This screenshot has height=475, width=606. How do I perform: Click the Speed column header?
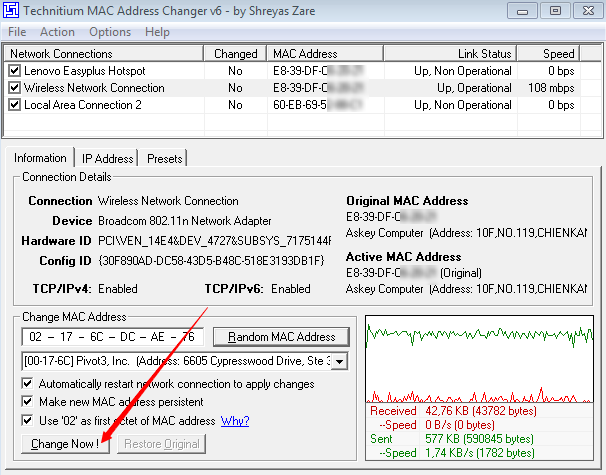[x=548, y=54]
